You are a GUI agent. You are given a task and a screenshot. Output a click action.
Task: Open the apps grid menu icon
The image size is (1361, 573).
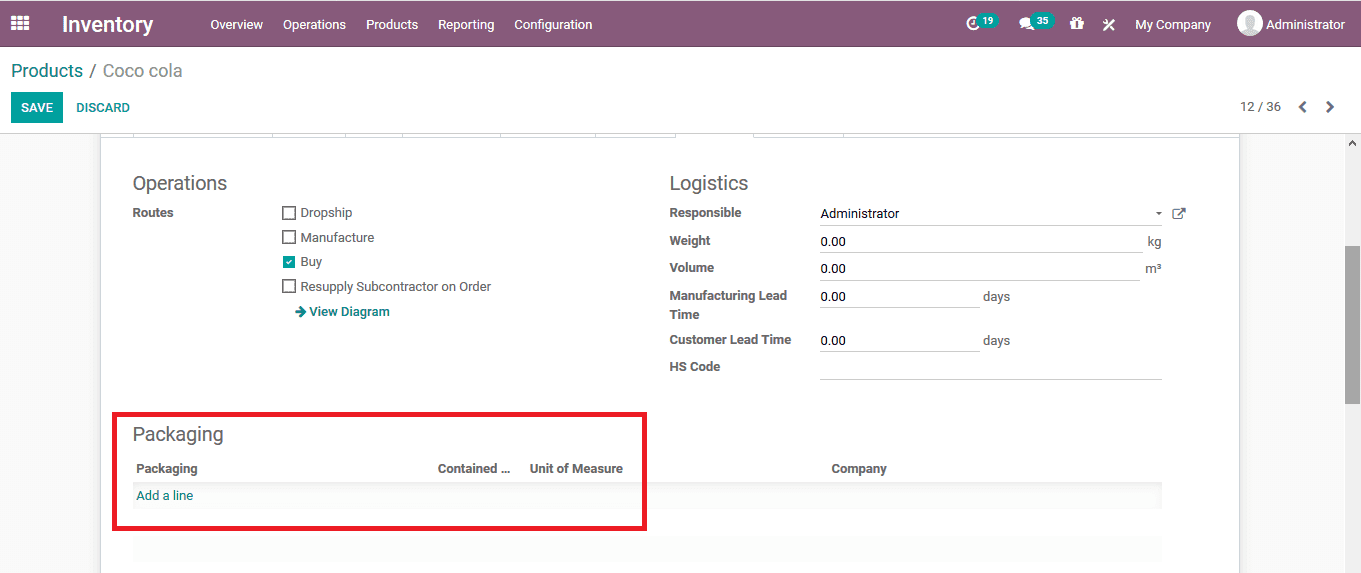click(20, 23)
